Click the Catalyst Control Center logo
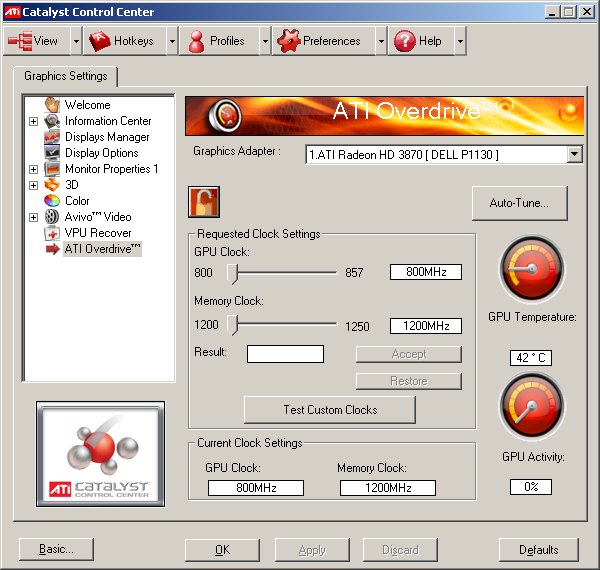 click(100, 455)
